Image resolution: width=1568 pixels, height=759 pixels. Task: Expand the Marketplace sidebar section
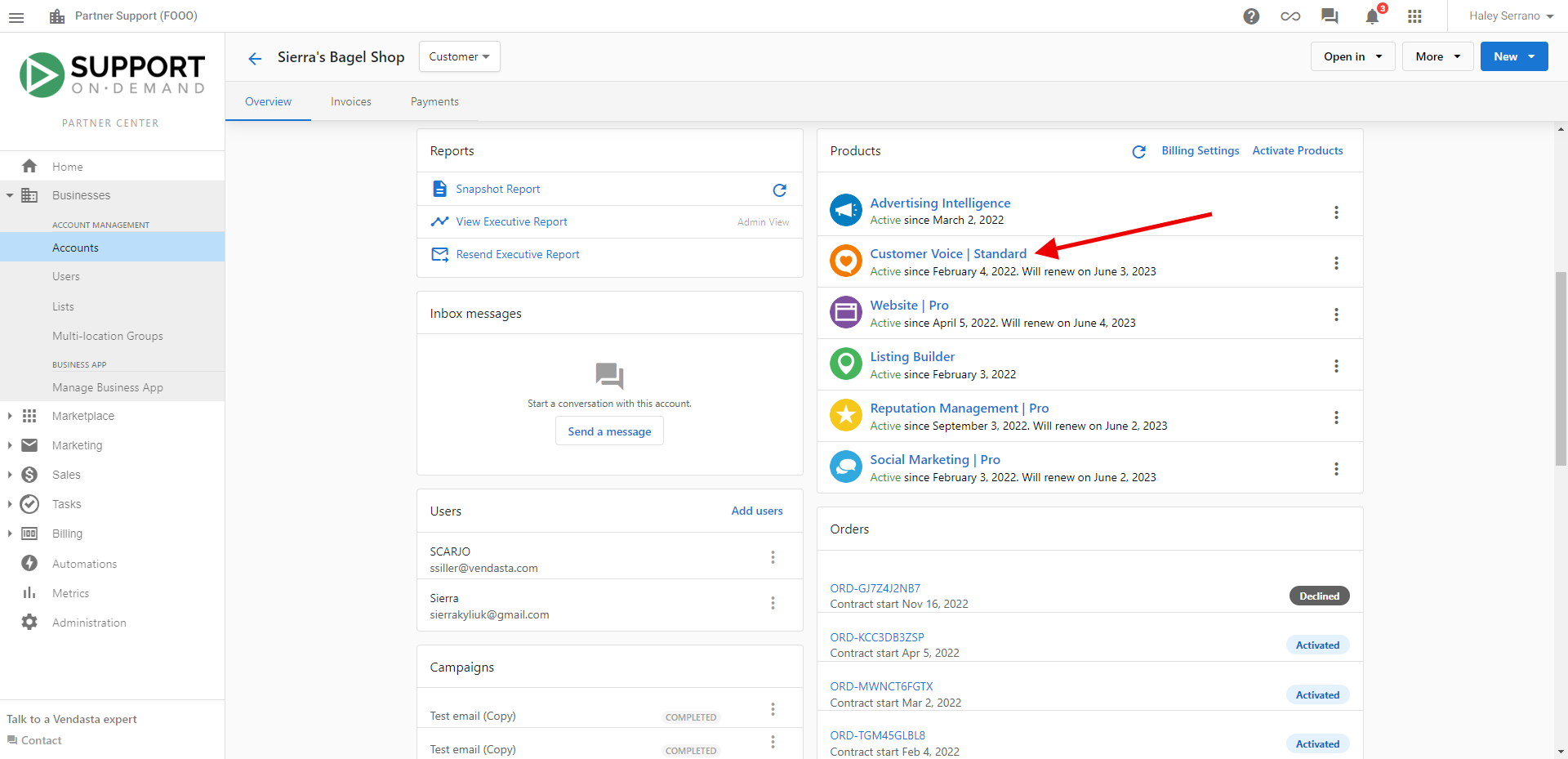coord(82,416)
